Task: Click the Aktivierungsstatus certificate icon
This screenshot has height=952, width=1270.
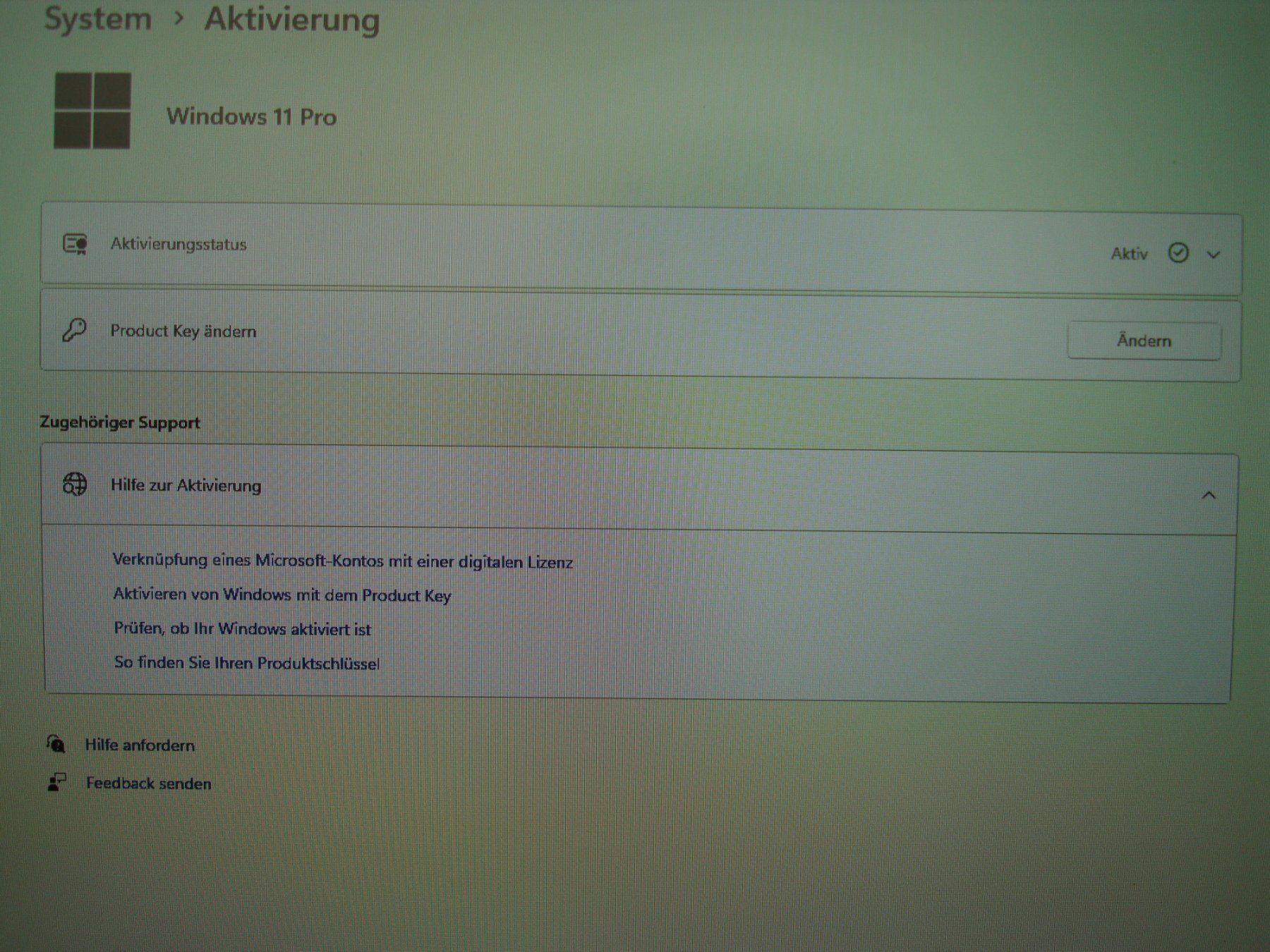Action: [75, 244]
